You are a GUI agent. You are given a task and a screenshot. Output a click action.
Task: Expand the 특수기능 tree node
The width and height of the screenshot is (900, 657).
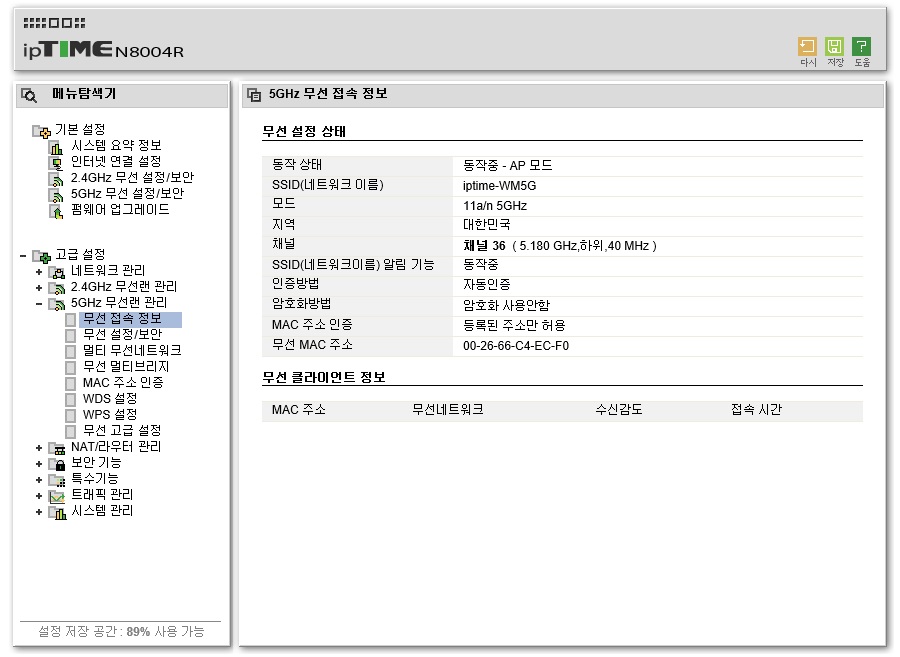coord(39,480)
